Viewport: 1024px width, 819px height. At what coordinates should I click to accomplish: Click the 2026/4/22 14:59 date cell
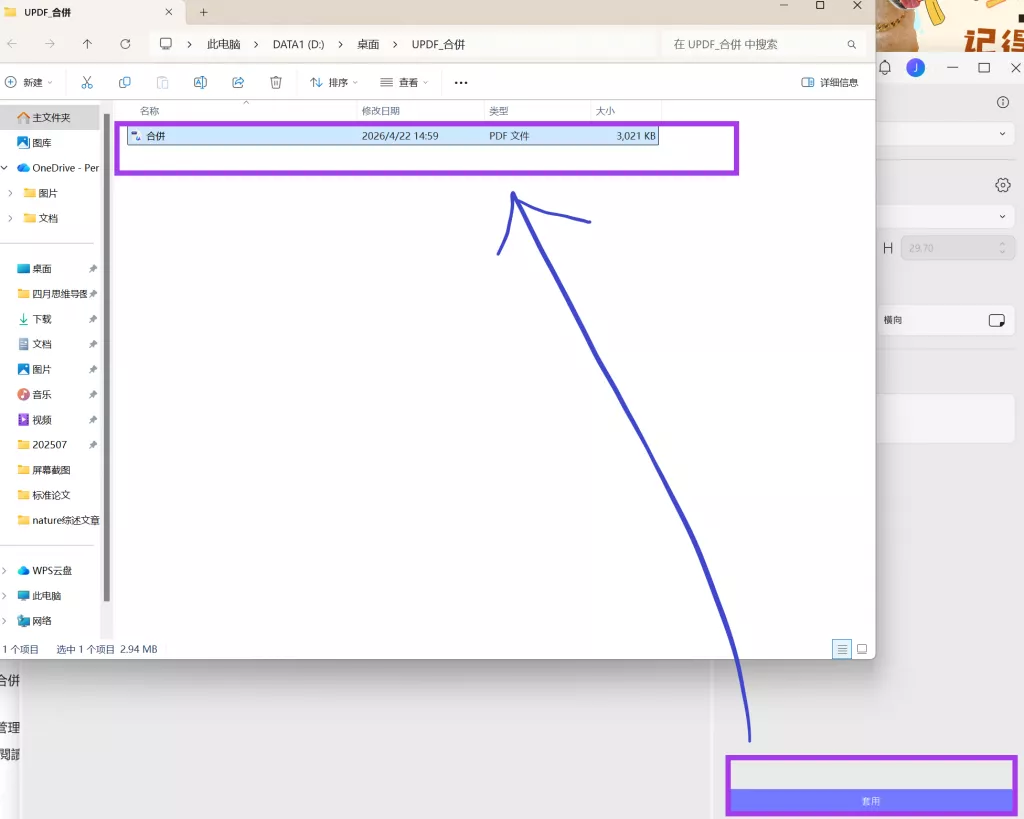(400, 136)
